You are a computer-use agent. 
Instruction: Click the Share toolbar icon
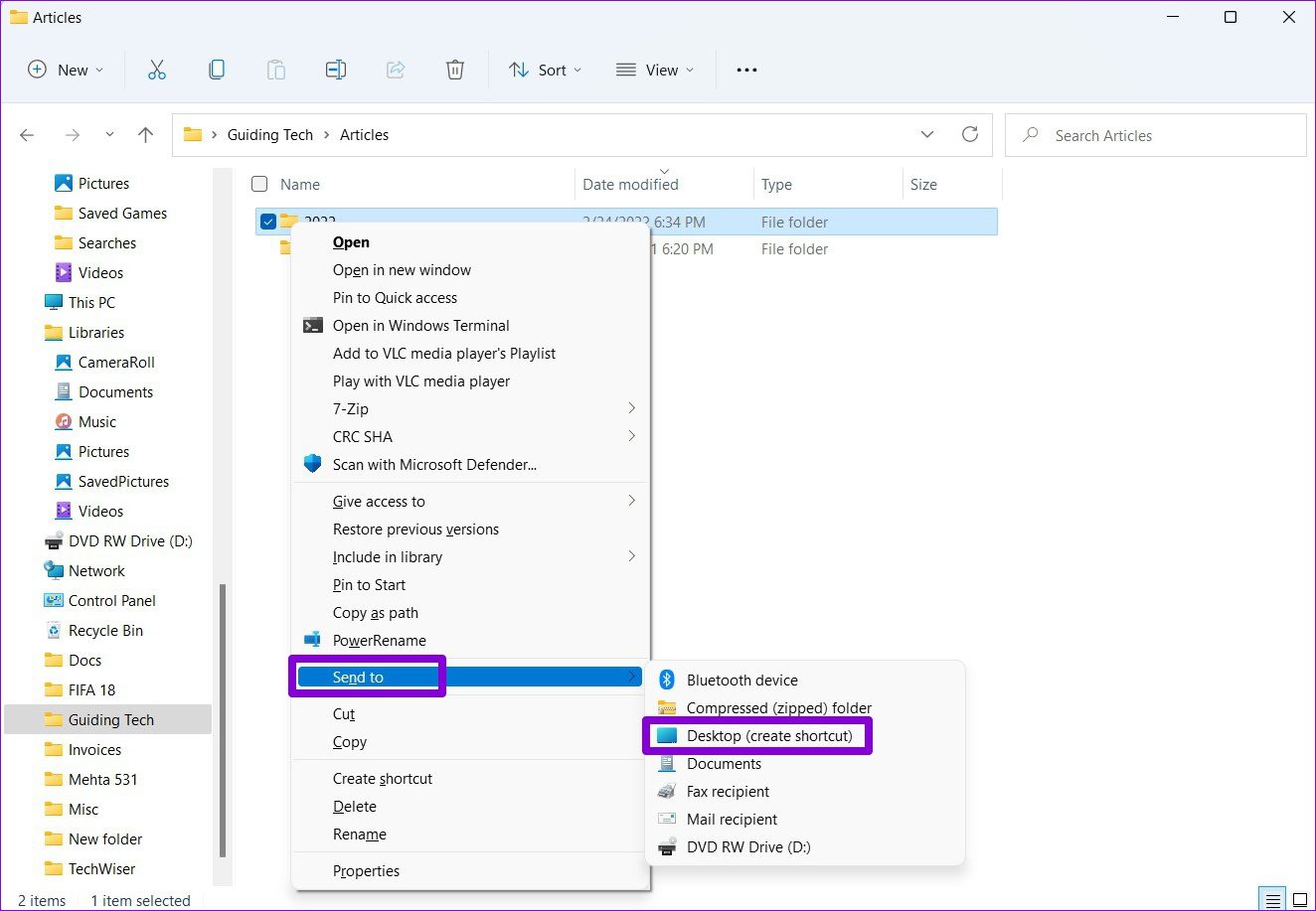(x=396, y=70)
